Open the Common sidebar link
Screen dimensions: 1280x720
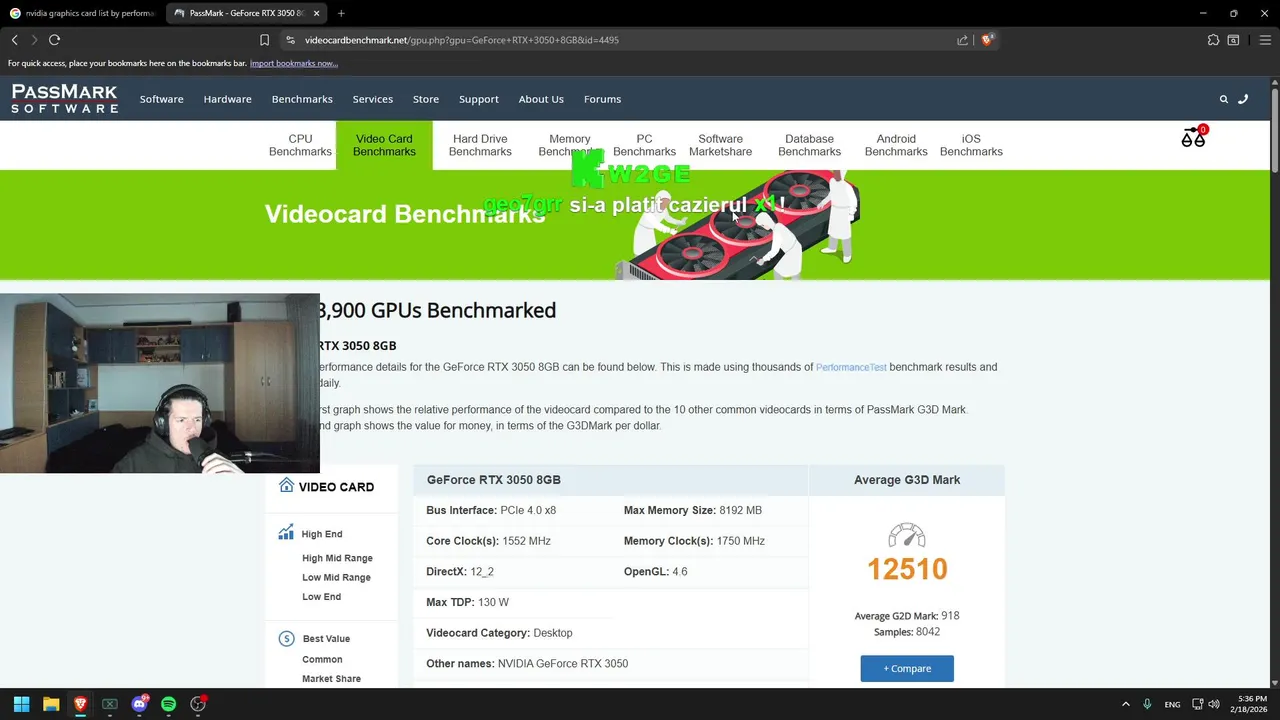pyautogui.click(x=322, y=659)
